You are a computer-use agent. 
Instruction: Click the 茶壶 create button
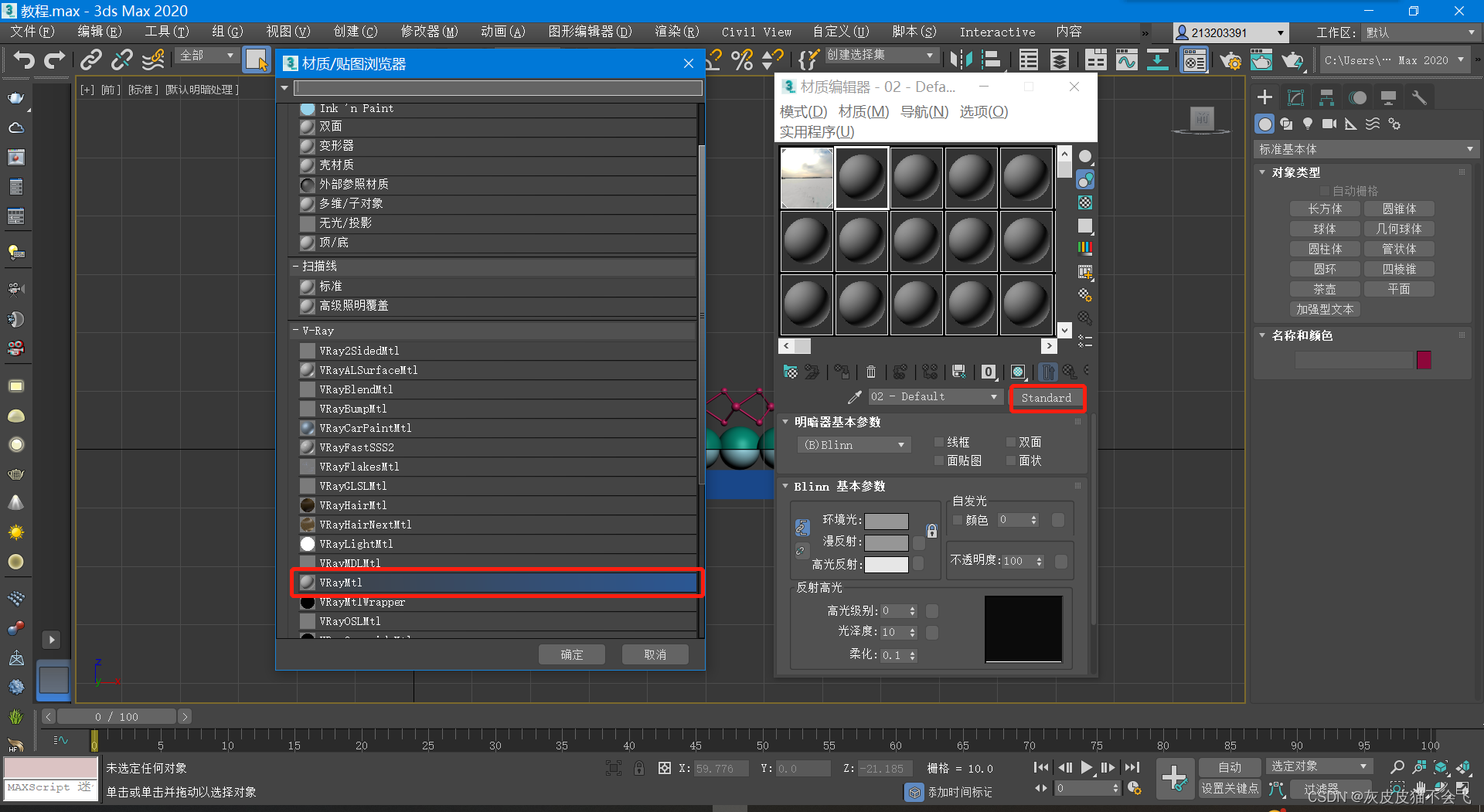click(1325, 289)
